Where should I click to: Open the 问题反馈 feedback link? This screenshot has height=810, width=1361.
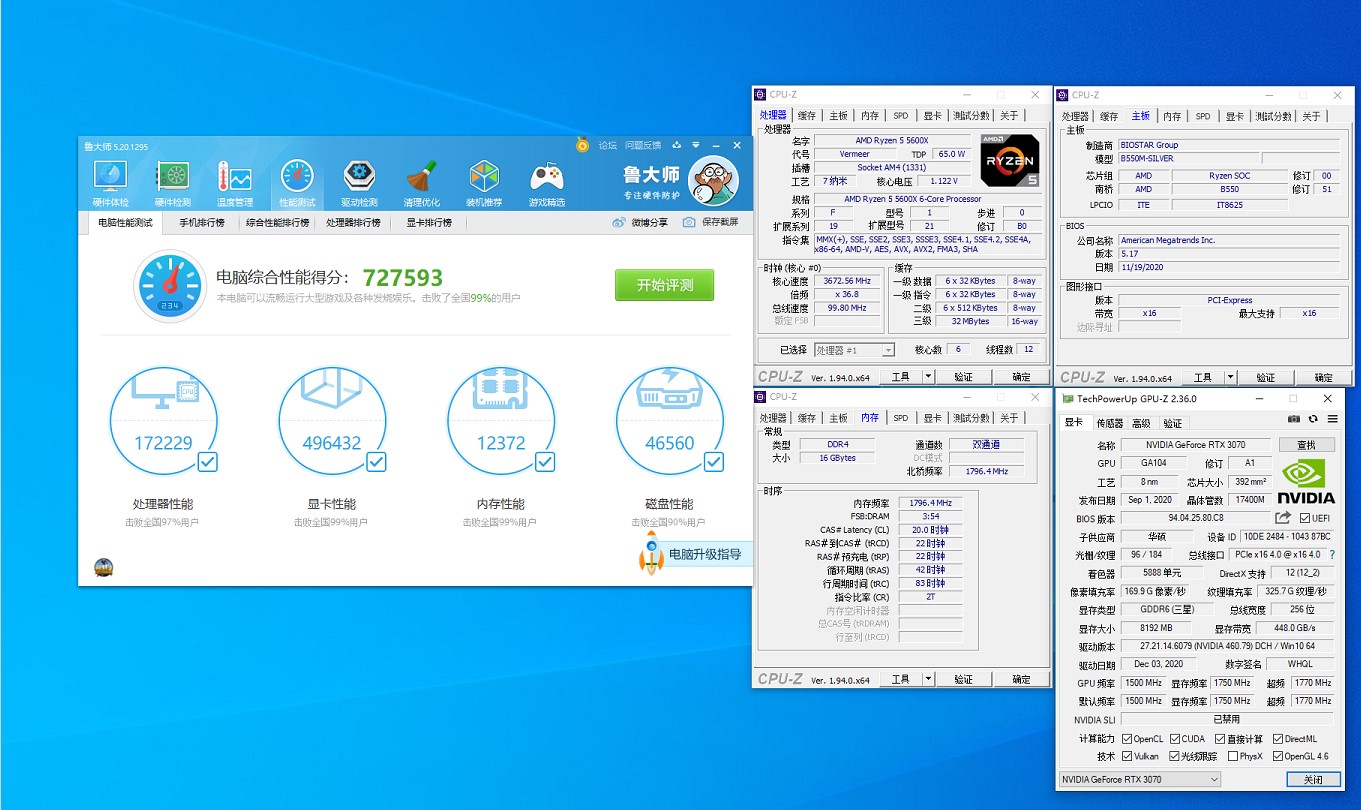pos(643,145)
